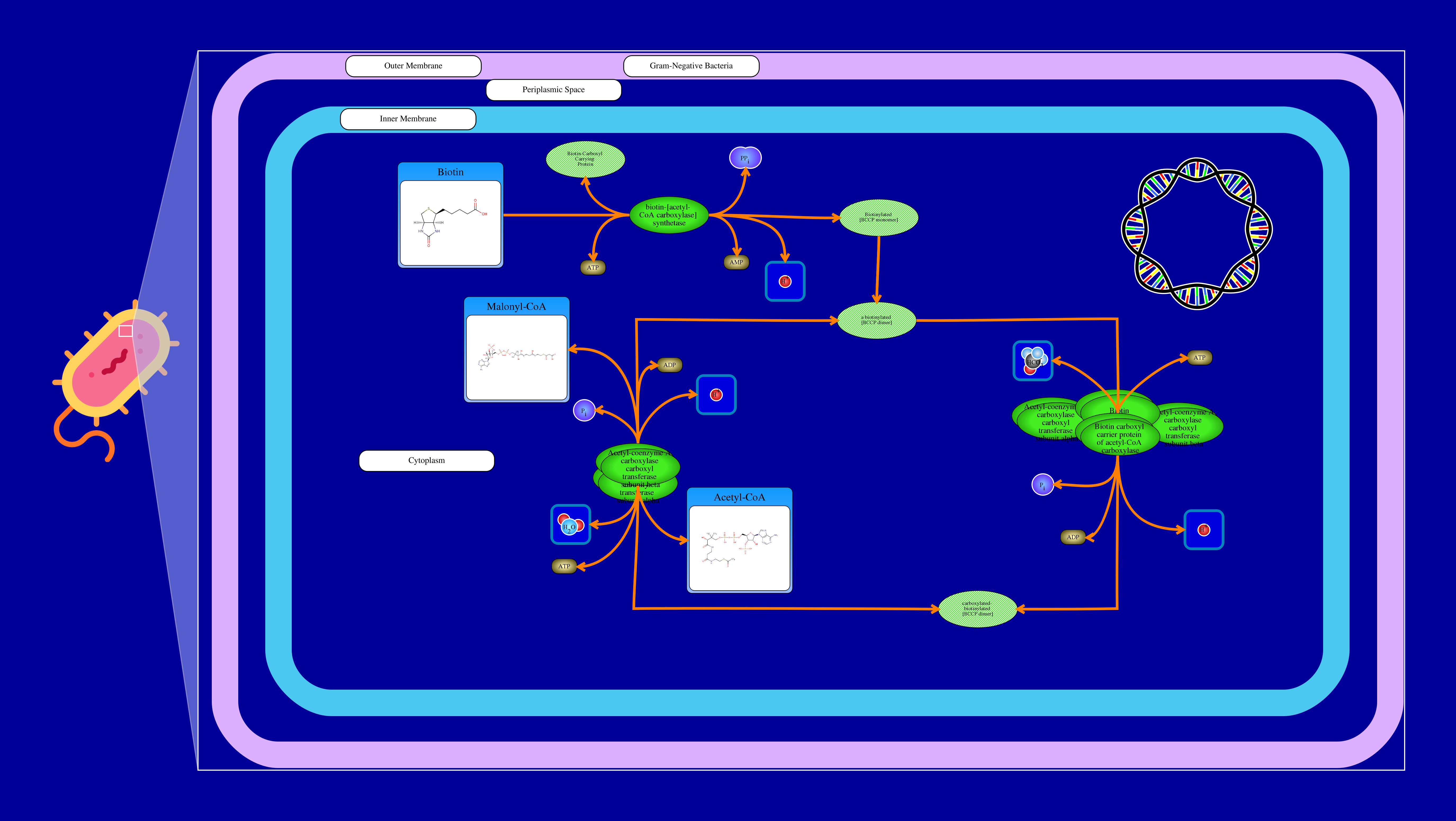
Task: Click the H+ icon below Biotinylated BCCP monomer
Action: pyautogui.click(x=785, y=281)
